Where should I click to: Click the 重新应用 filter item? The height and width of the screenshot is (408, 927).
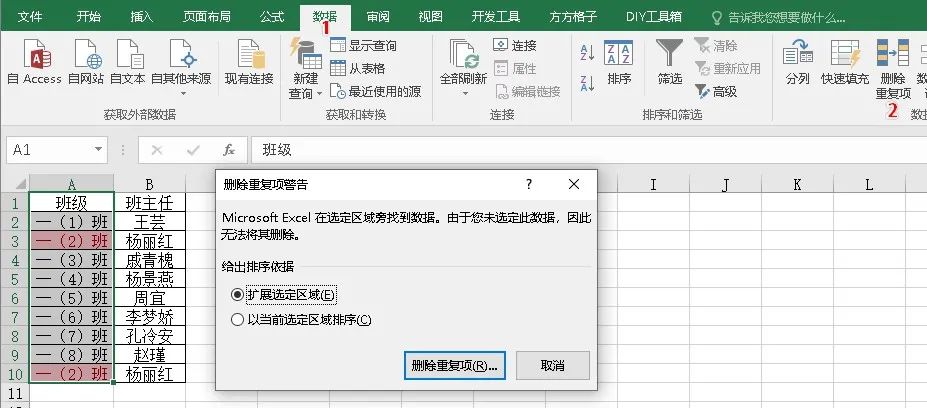coord(728,69)
